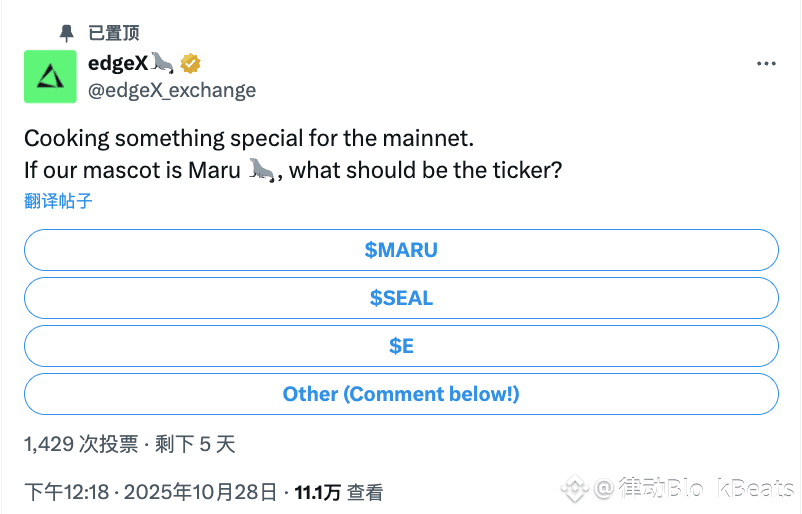Vote for the $MARU poll option
Screen dimensions: 802x514
[x=401, y=250]
